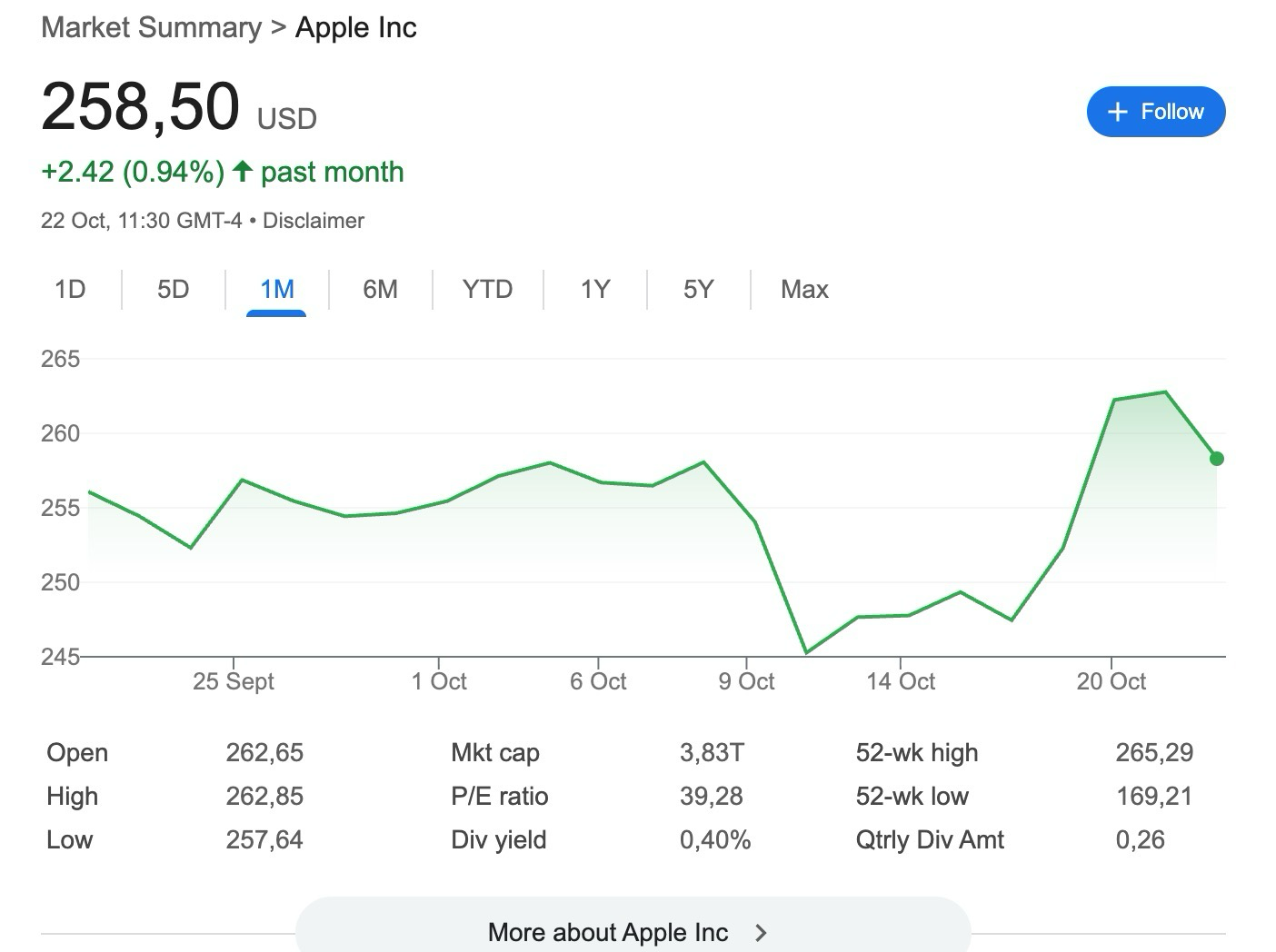Screen dimensions: 1276x952
Task: Select the 5D time range tab
Action: (x=173, y=290)
